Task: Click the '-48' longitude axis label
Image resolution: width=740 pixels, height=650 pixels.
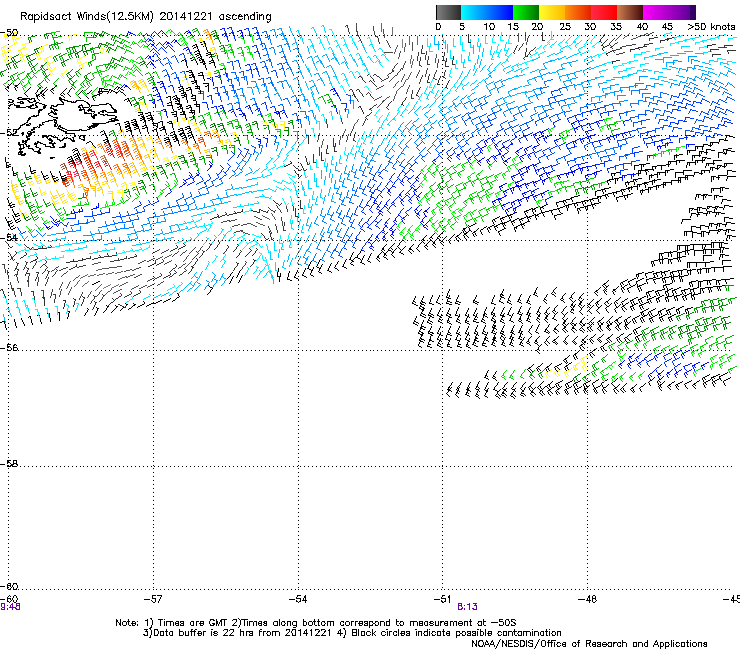Action: 588,599
